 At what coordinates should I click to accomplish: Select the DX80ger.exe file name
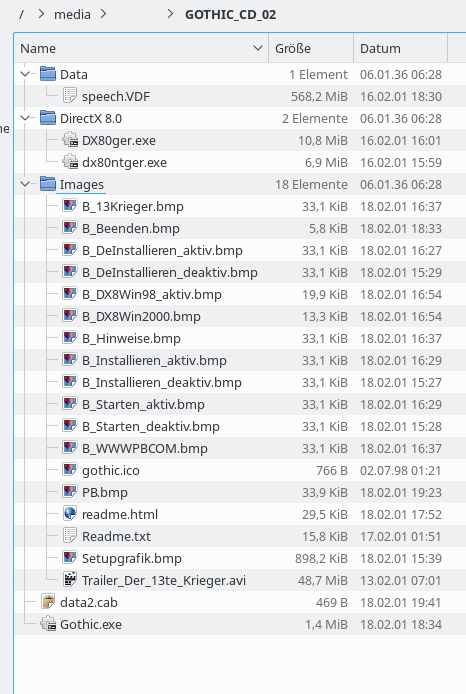[x=119, y=141]
